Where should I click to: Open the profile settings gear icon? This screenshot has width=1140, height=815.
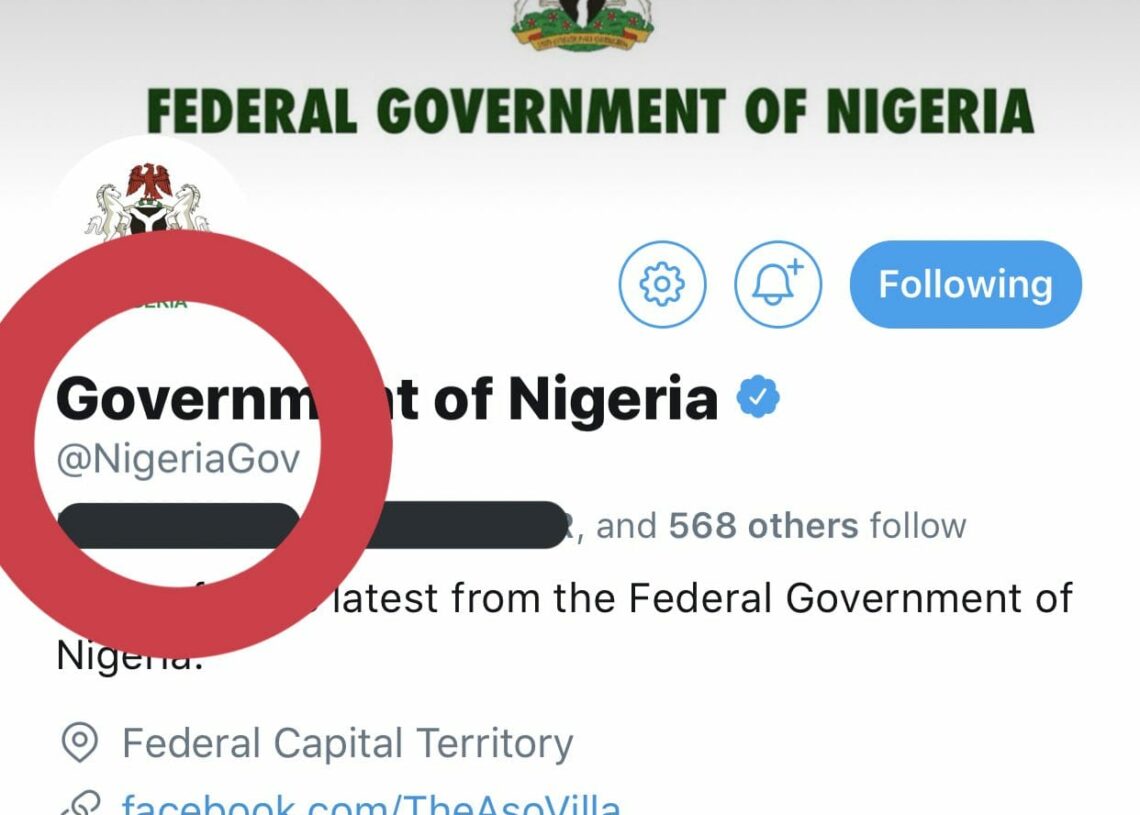click(662, 284)
